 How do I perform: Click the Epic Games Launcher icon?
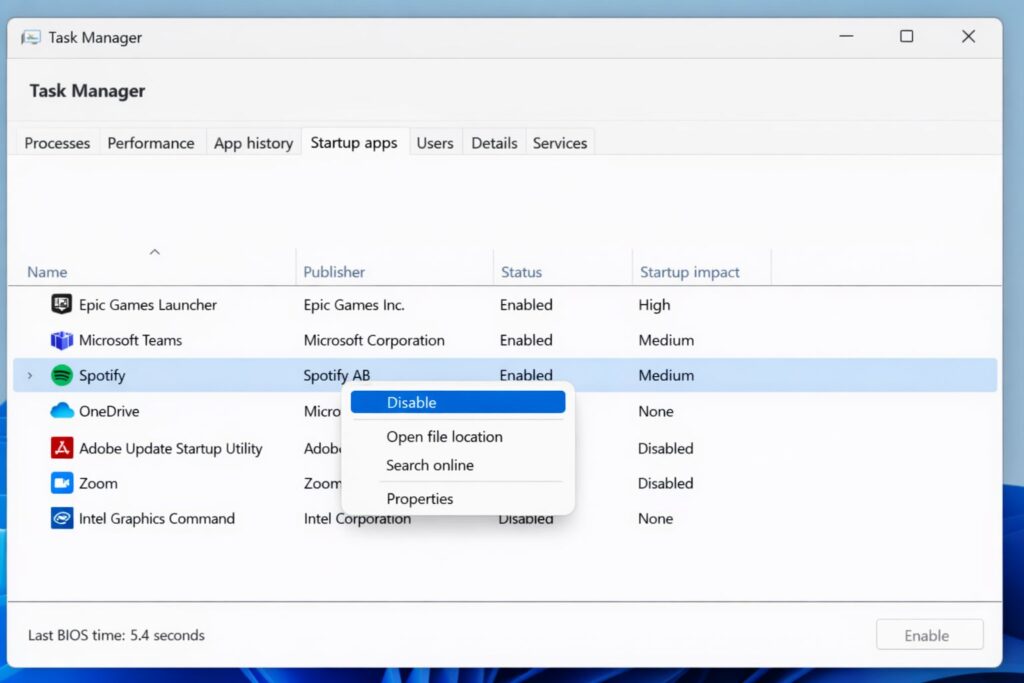(61, 305)
